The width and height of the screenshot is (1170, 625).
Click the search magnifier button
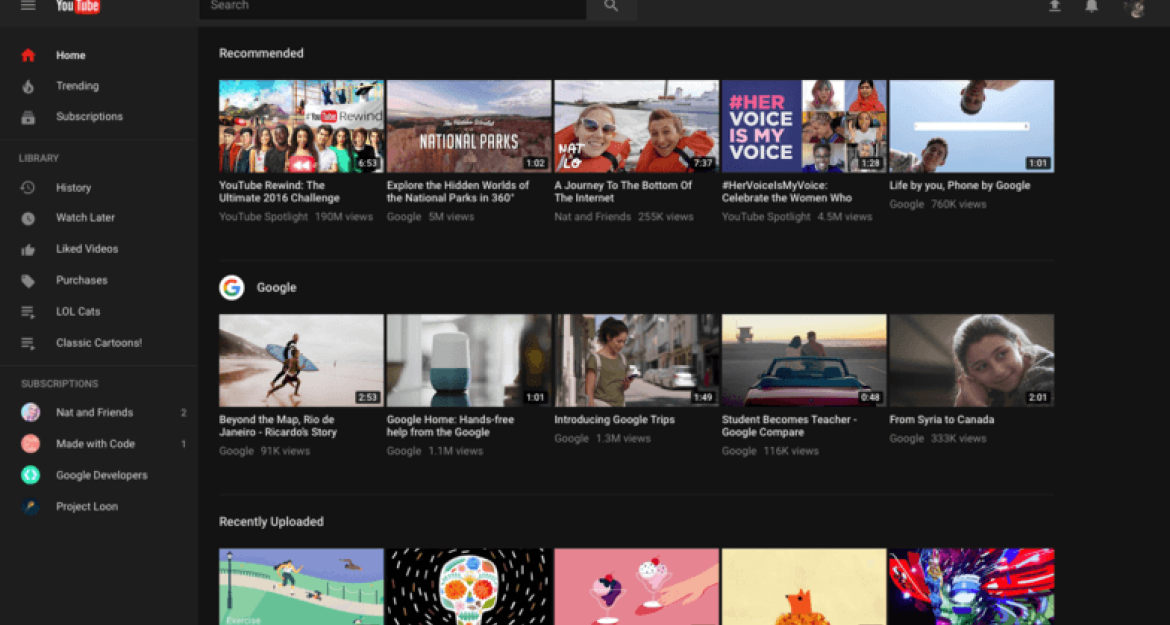[611, 6]
